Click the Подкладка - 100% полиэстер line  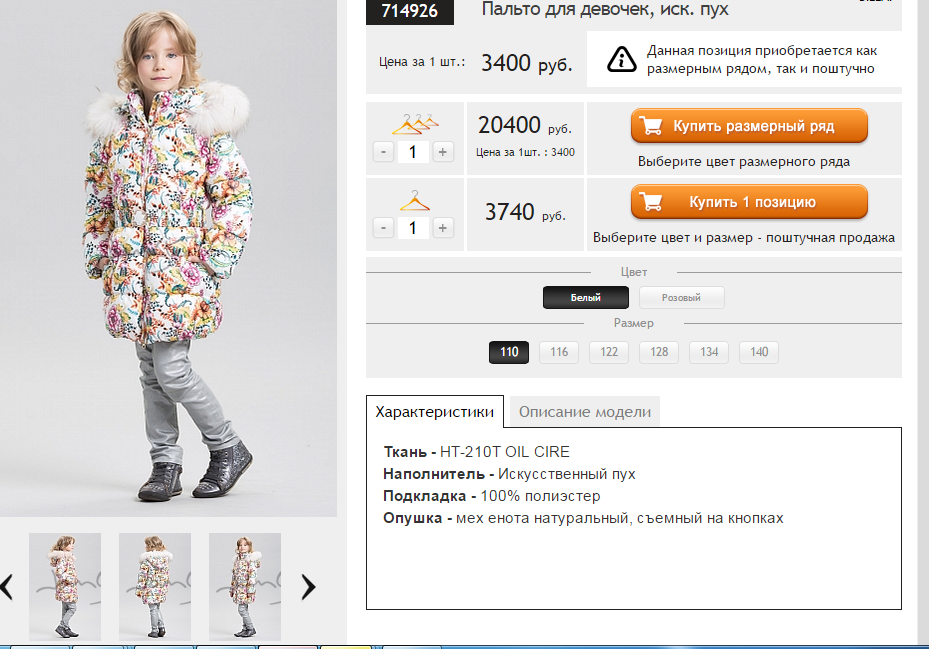tap(492, 495)
